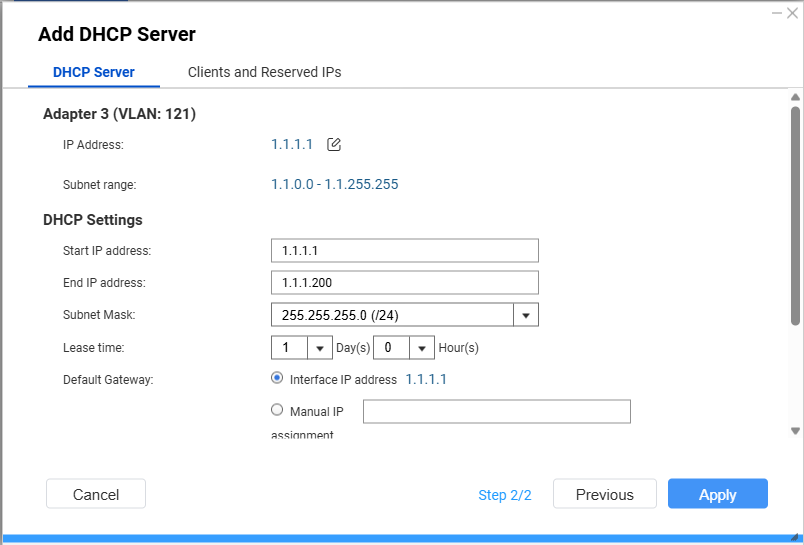
Task: Click the Manual IP assignment text box
Action: (x=496, y=411)
